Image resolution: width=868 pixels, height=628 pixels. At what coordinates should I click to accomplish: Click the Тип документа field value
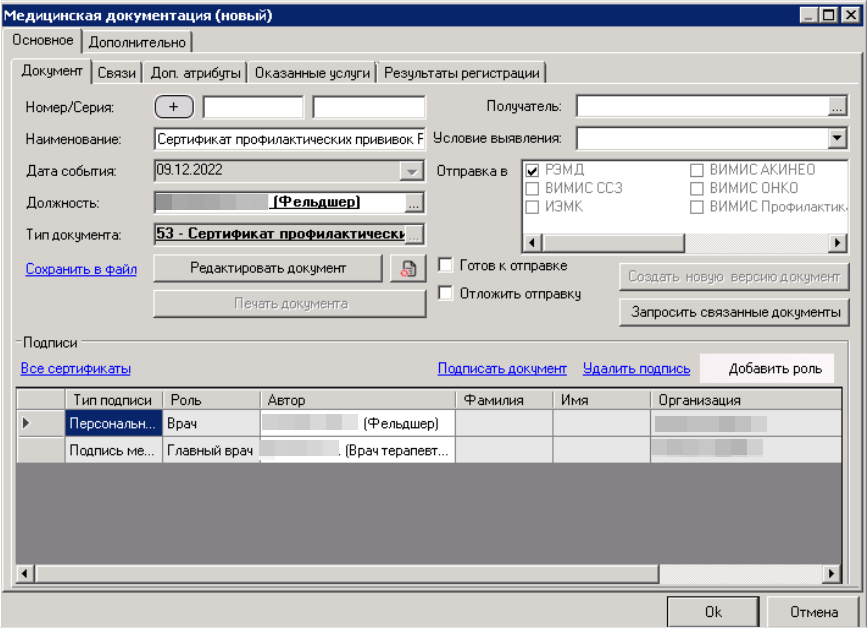point(280,234)
